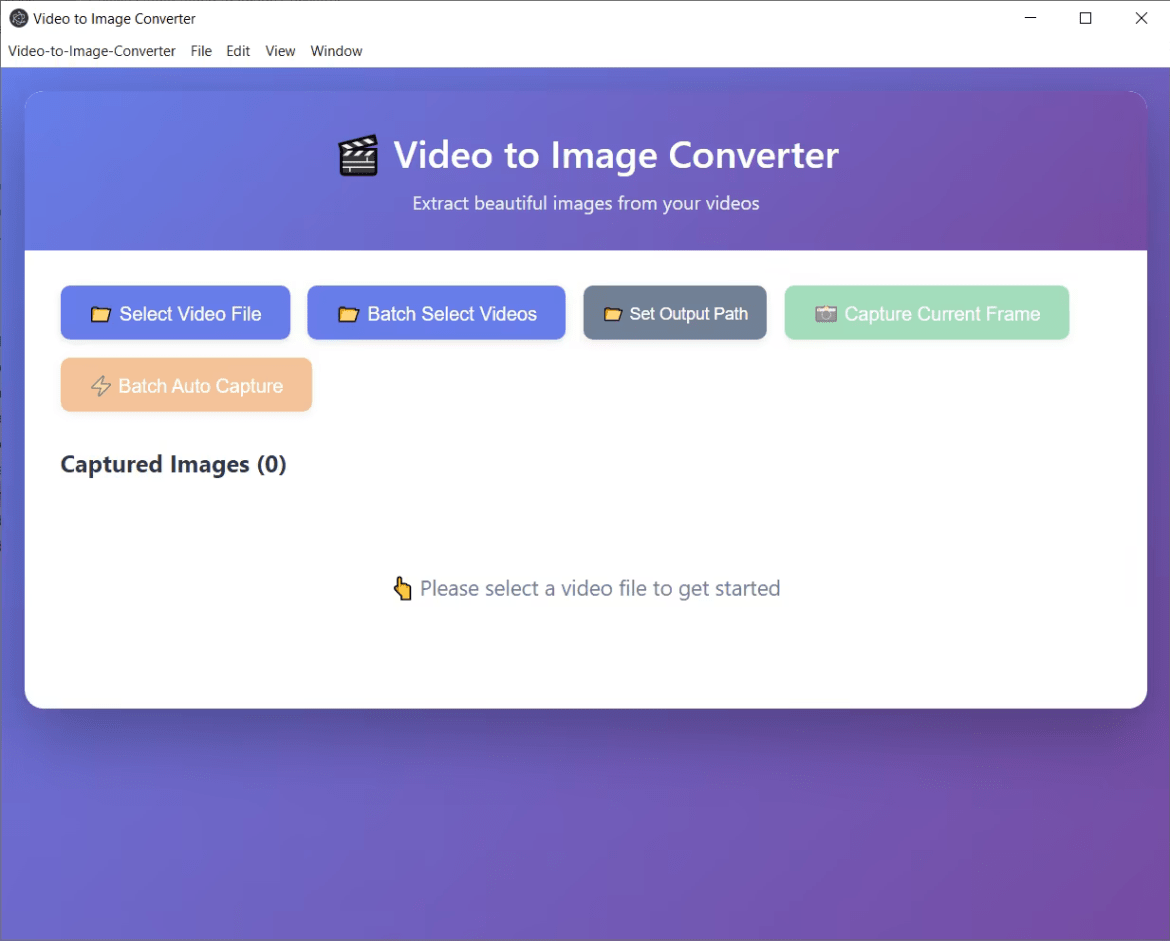The image size is (1170, 941).
Task: Click the camera icon on Capture Current Frame
Action: pyautogui.click(x=826, y=312)
